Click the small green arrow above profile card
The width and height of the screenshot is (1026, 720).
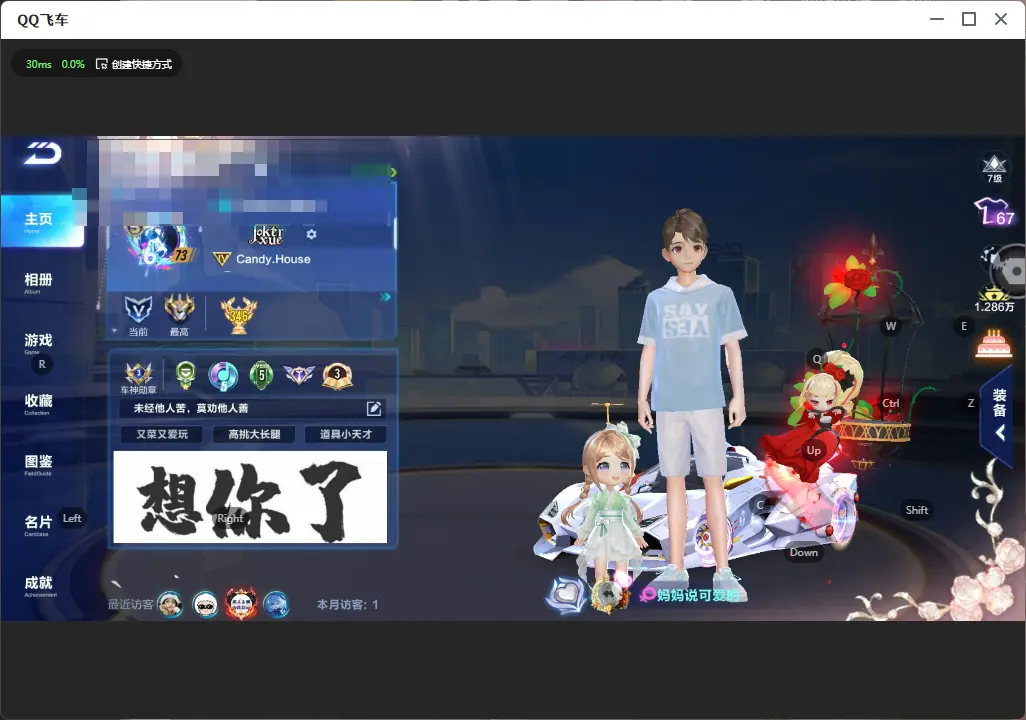tap(393, 172)
